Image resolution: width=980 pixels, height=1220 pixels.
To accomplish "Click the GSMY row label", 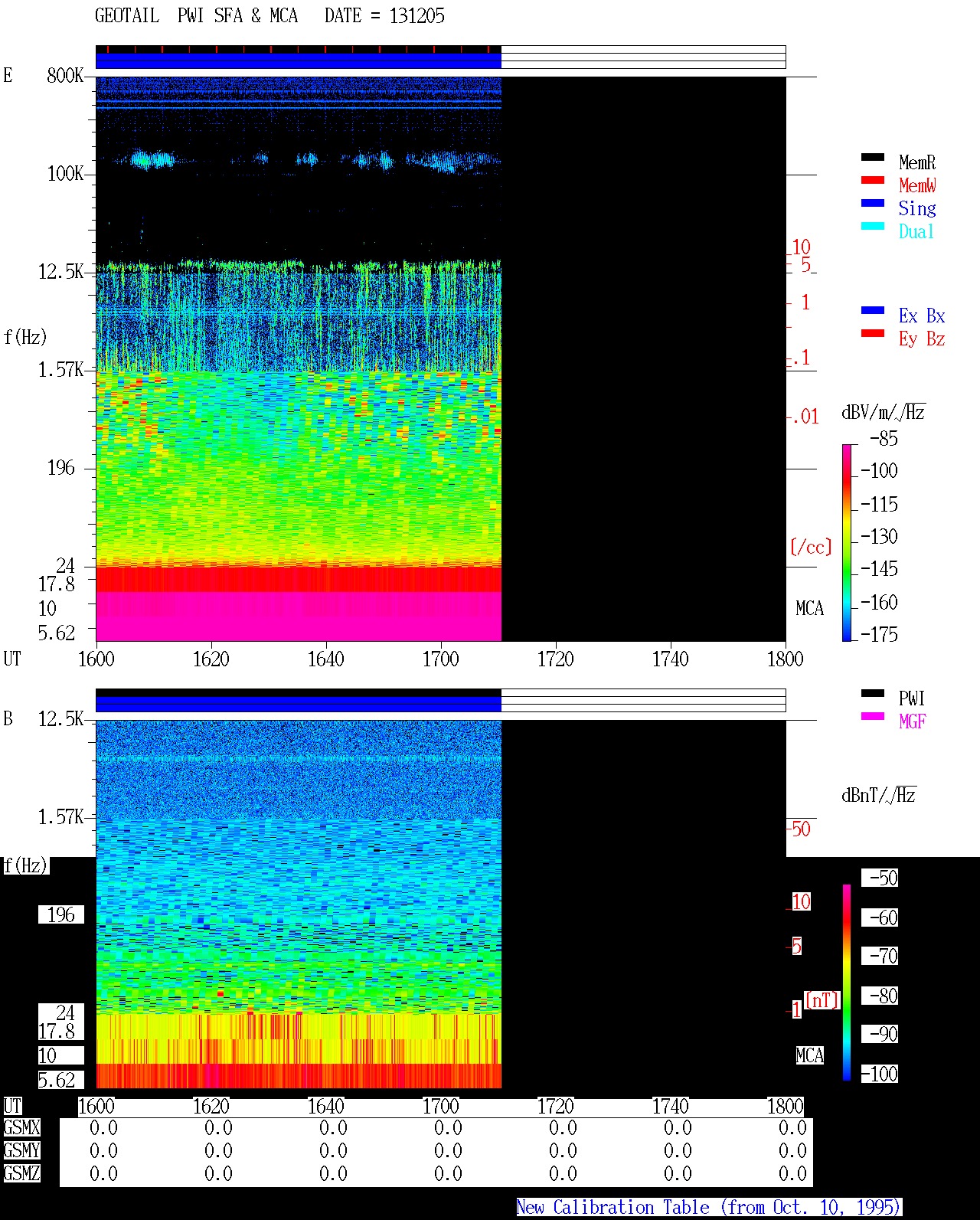I will (x=21, y=1150).
